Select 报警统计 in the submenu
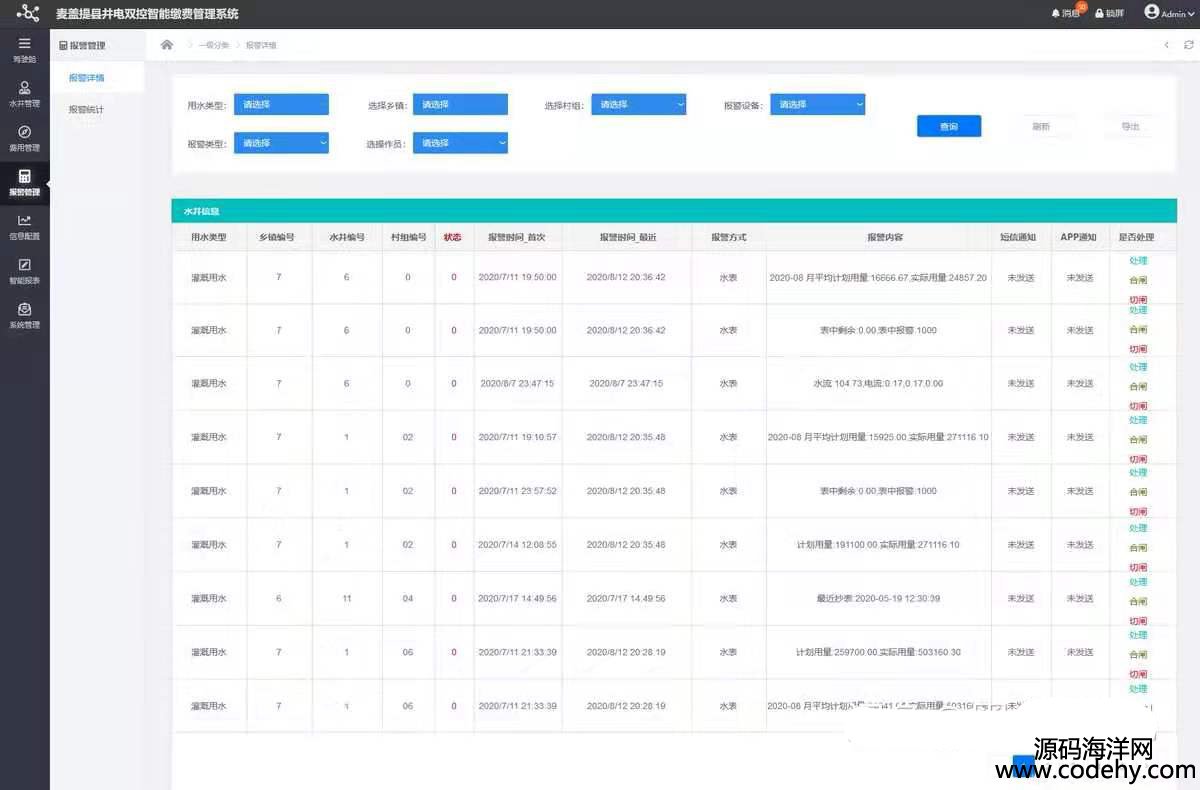The height and width of the screenshot is (790, 1200). [x=86, y=109]
